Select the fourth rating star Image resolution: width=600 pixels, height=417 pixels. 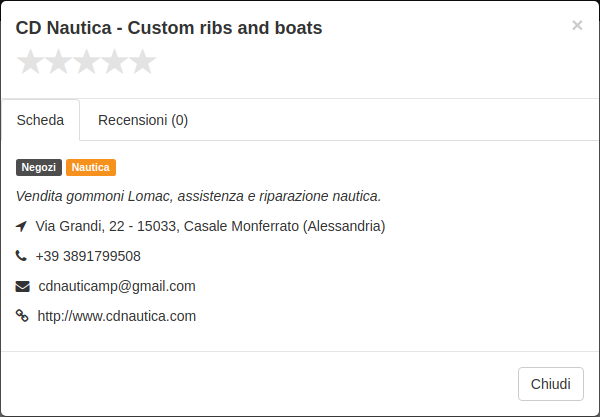(x=114, y=61)
